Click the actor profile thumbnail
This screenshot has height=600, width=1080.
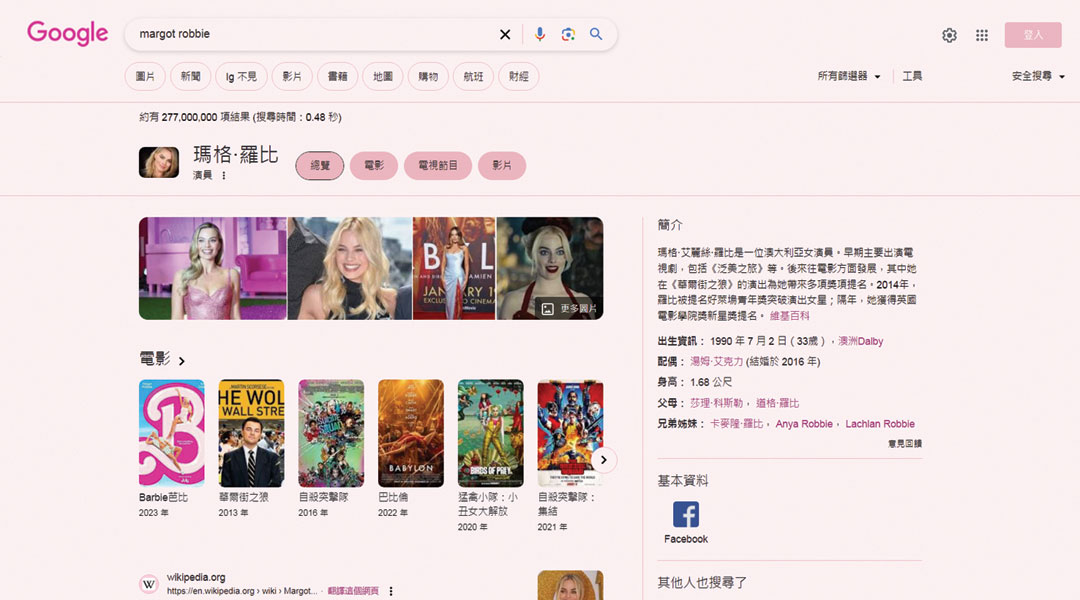click(x=159, y=163)
